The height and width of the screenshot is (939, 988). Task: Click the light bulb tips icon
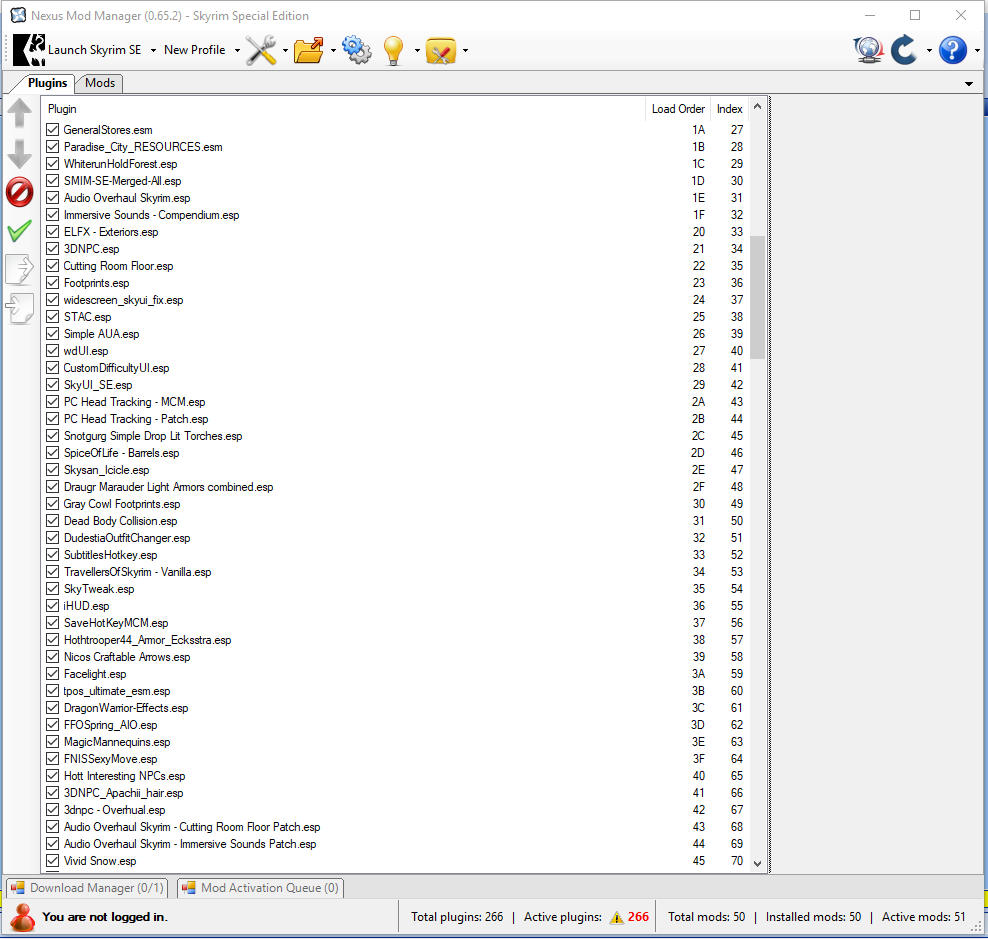(394, 50)
